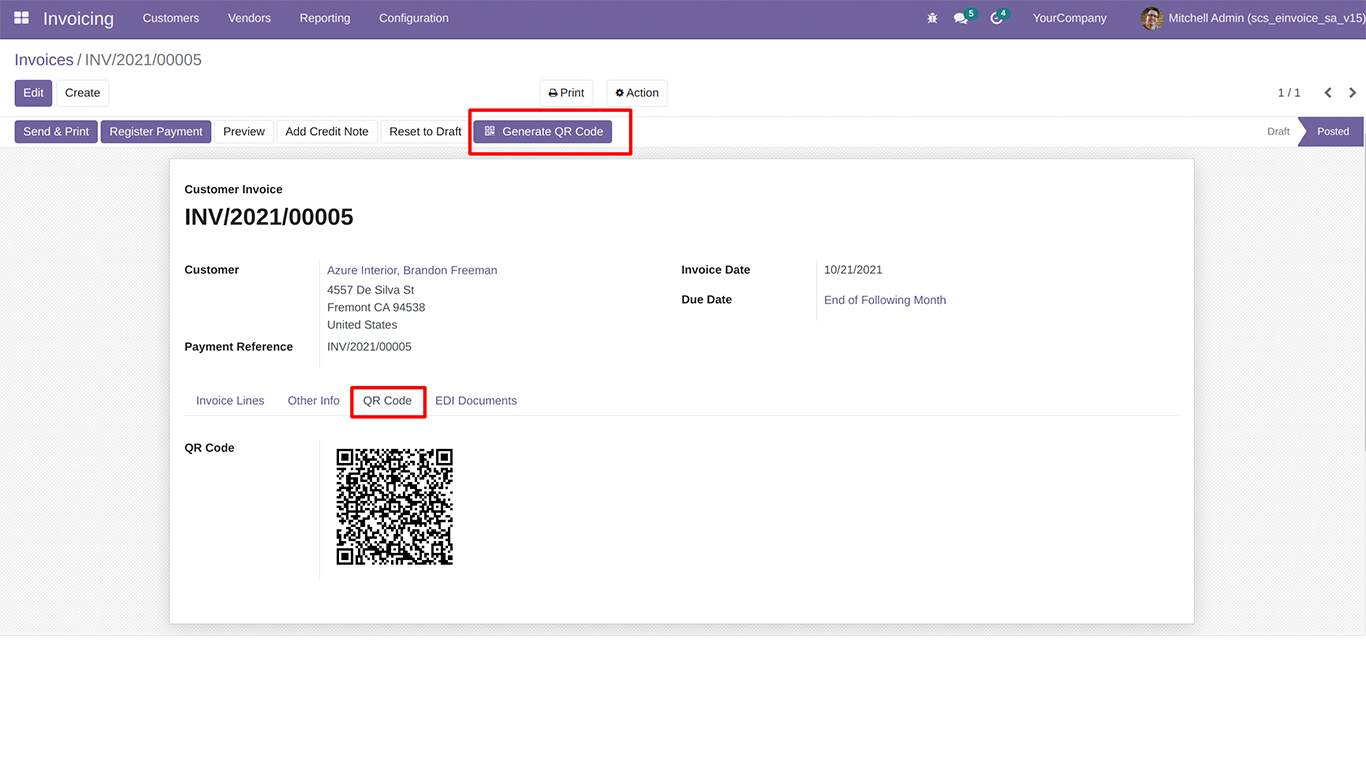Click the Mitchell Admin avatar picture
Screen dimensions: 1366x768
coord(1152,18)
